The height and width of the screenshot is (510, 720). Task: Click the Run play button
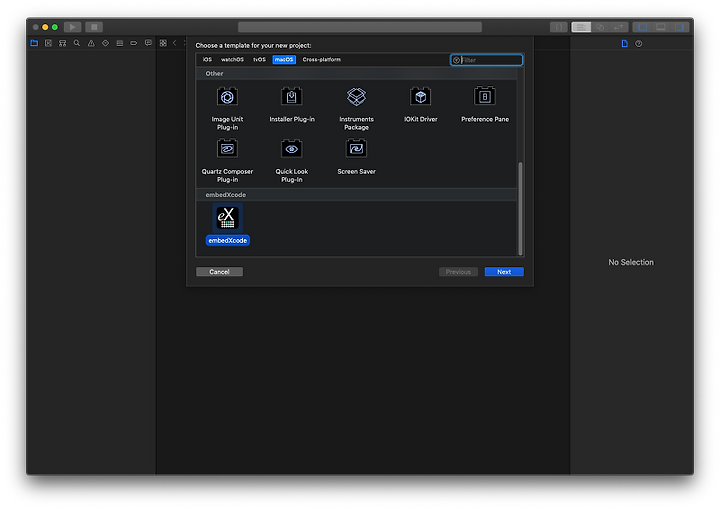pos(73,27)
